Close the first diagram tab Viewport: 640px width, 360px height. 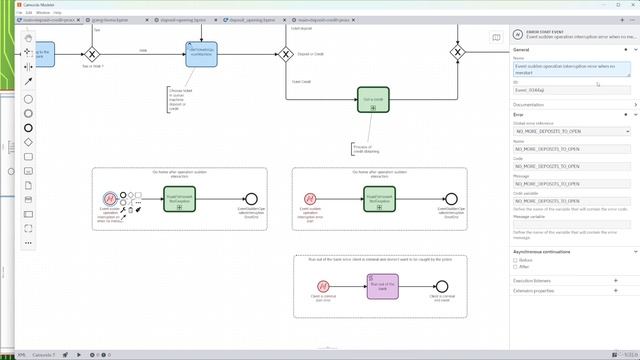coord(78,20)
